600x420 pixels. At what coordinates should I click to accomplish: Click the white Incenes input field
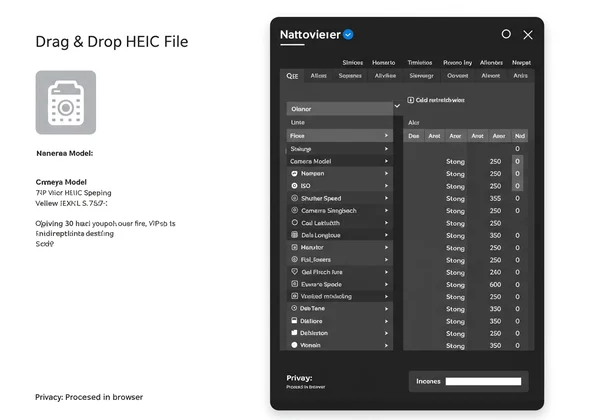point(483,381)
